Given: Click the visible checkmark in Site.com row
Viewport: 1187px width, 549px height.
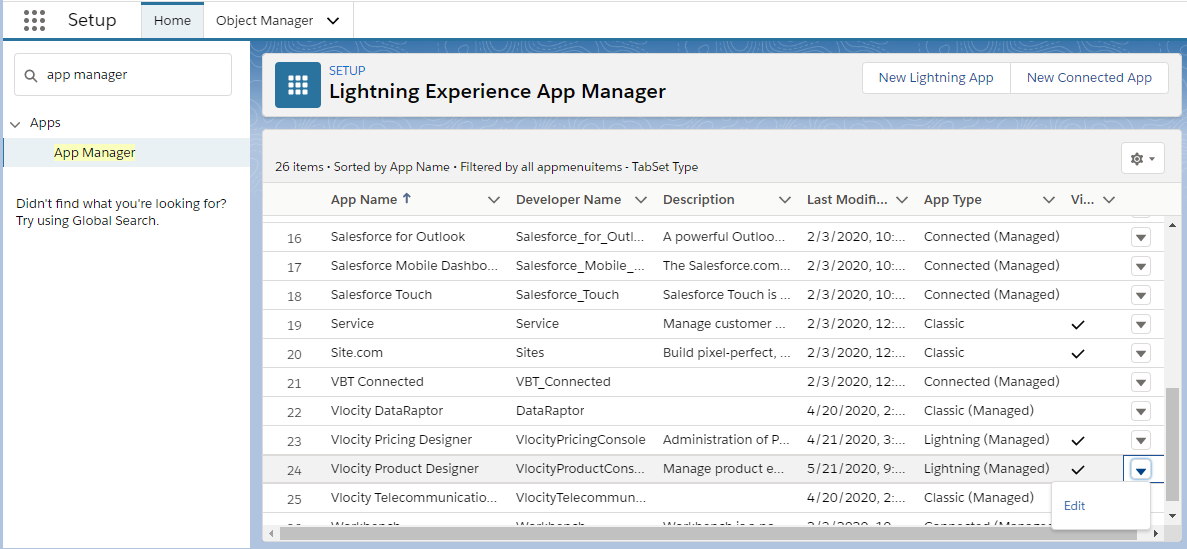Looking at the screenshot, I should point(1078,354).
